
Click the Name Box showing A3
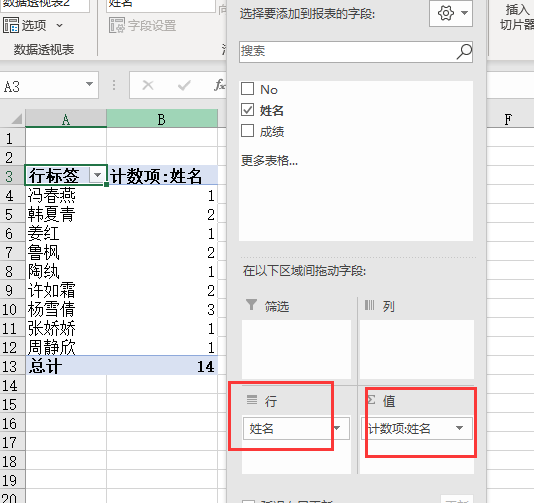(49, 85)
